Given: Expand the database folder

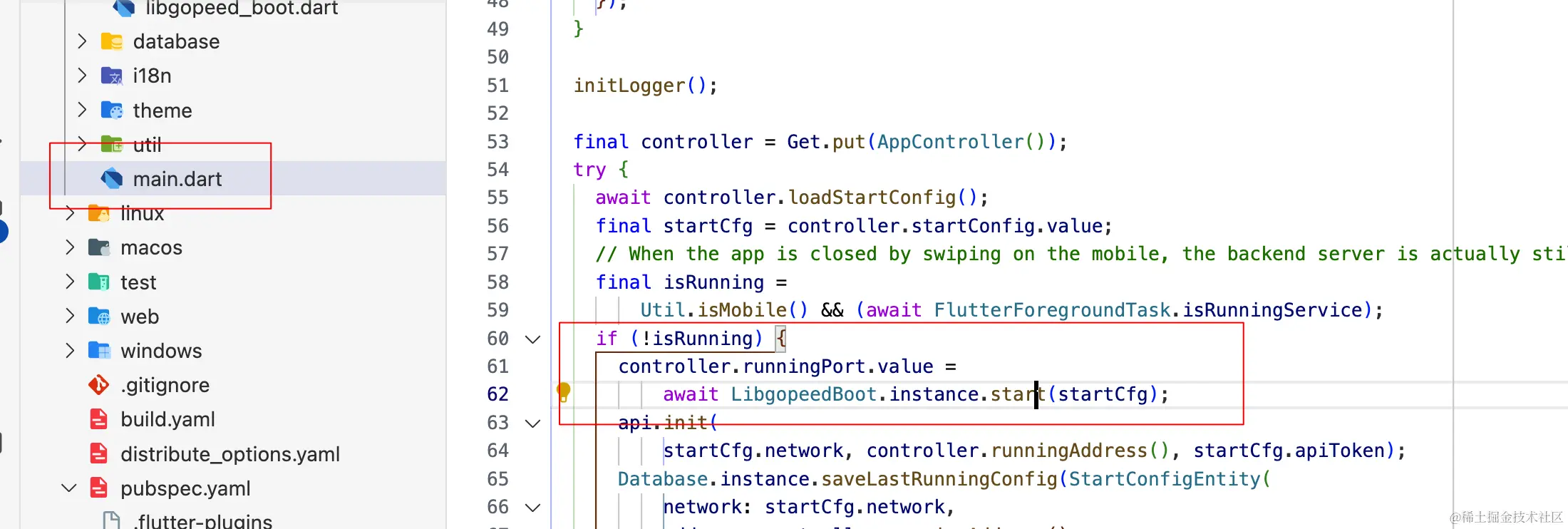Looking at the screenshot, I should click(82, 41).
